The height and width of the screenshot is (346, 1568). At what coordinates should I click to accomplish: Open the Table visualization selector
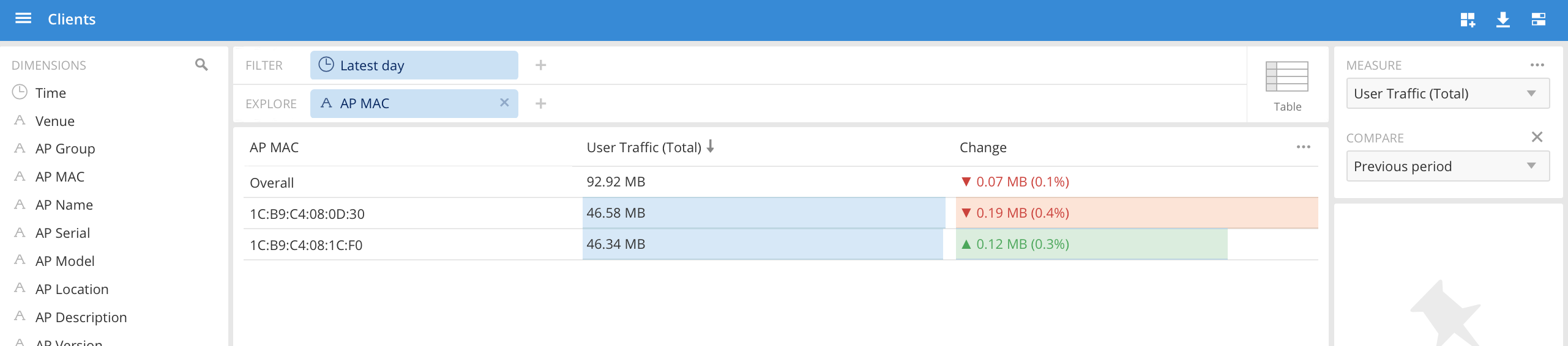1286,85
